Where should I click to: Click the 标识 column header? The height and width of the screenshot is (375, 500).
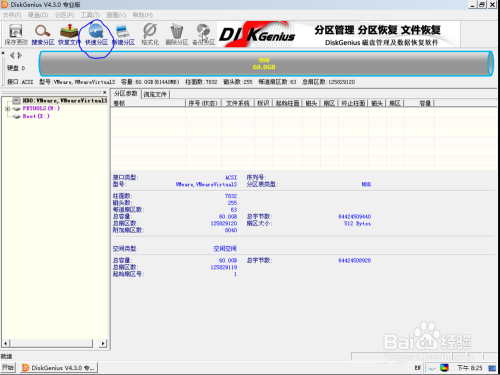pyautogui.click(x=263, y=103)
